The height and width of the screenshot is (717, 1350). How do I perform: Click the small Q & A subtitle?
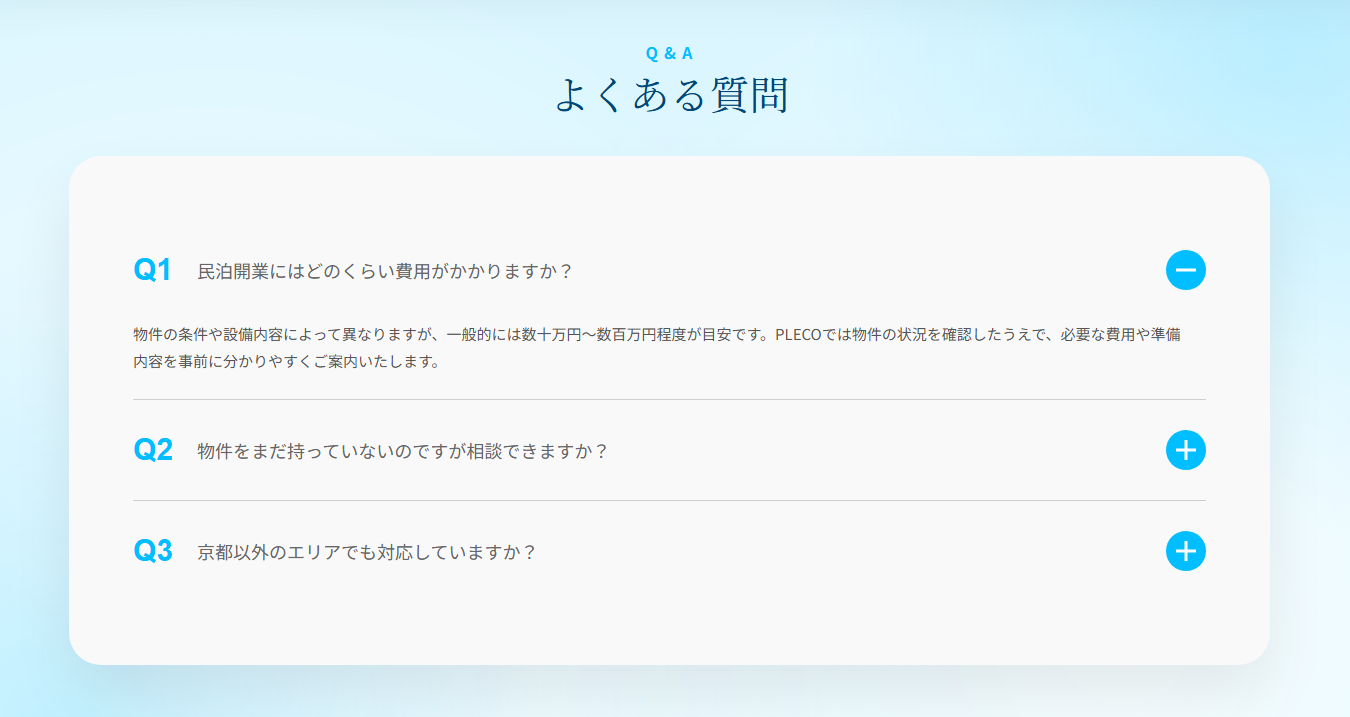pos(669,54)
